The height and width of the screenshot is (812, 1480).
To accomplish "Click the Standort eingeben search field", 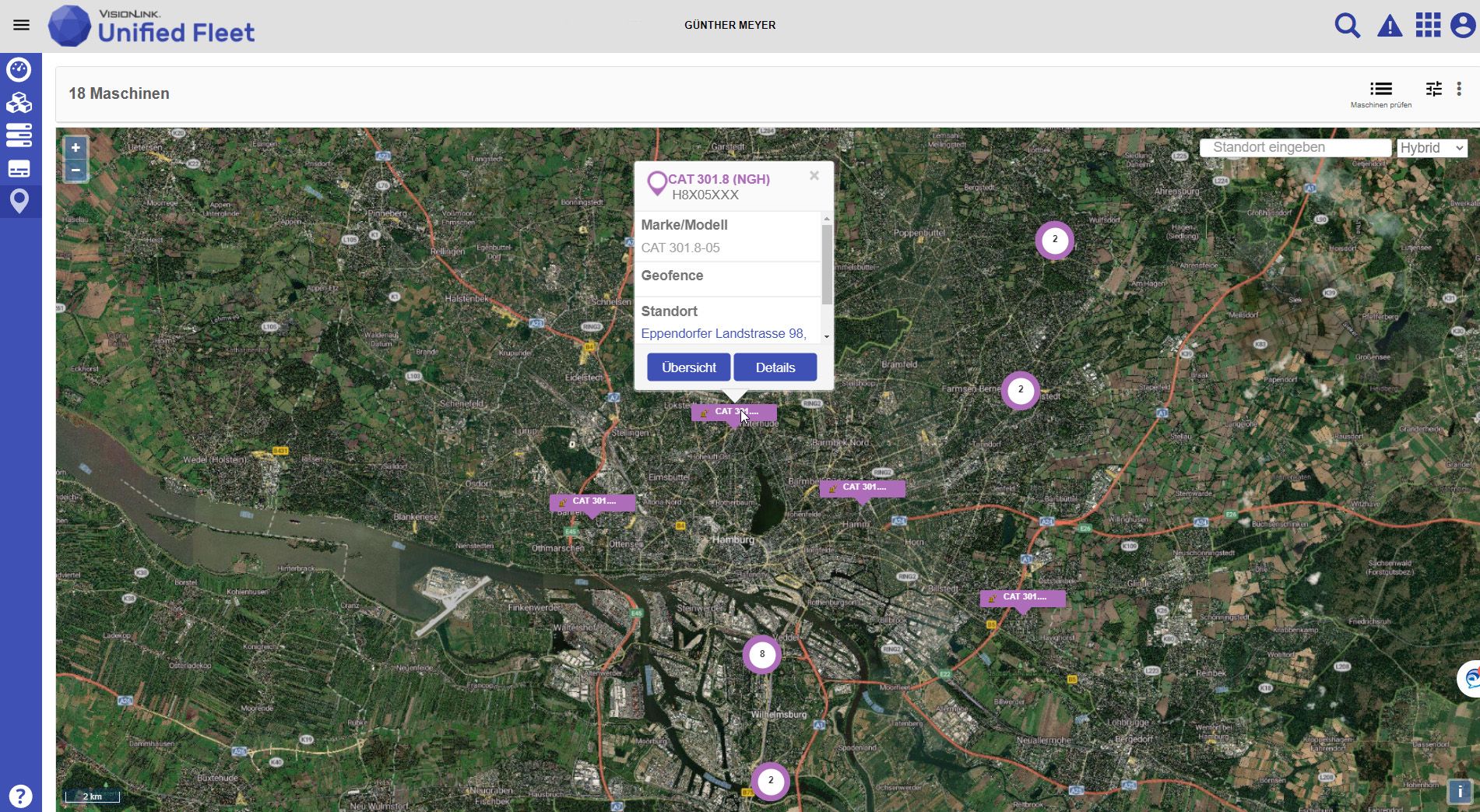I will point(1295,148).
